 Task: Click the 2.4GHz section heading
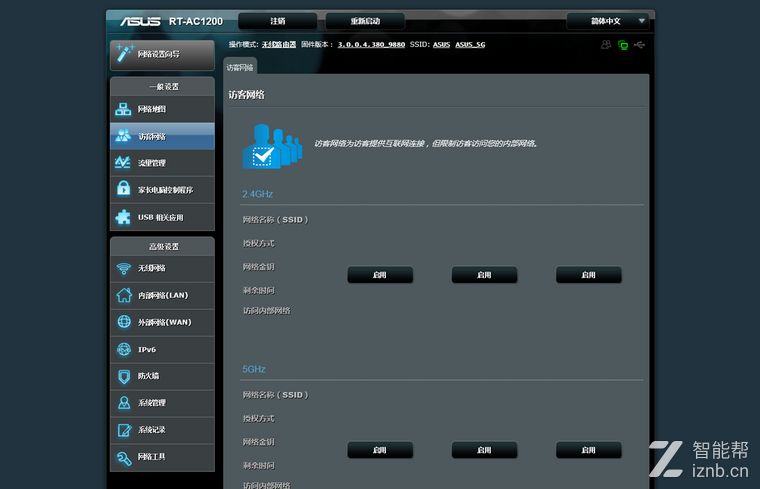(257, 194)
